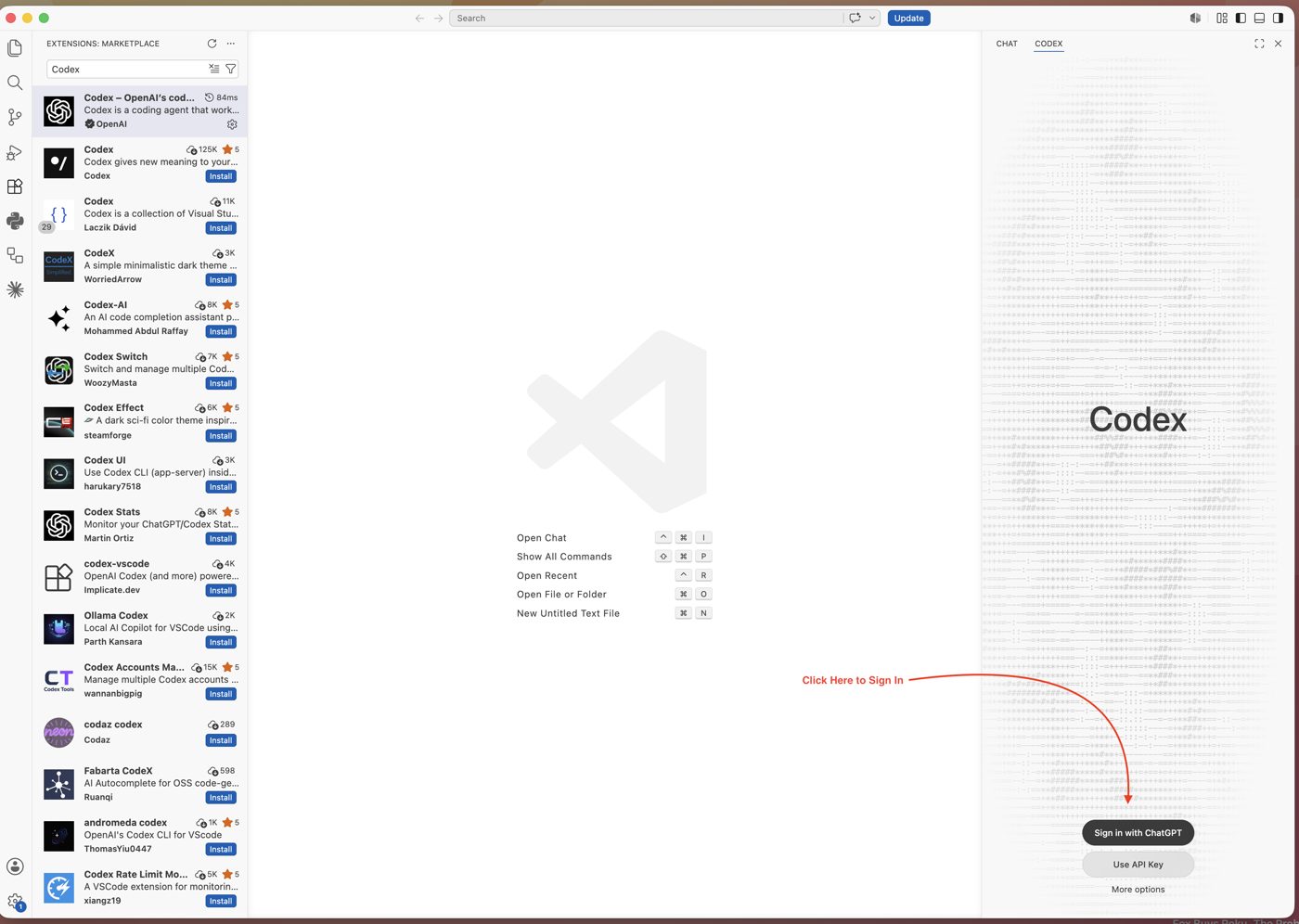
Task: Install Codex-AI by Mohammed Abdul Raffay
Action: [x=221, y=331]
